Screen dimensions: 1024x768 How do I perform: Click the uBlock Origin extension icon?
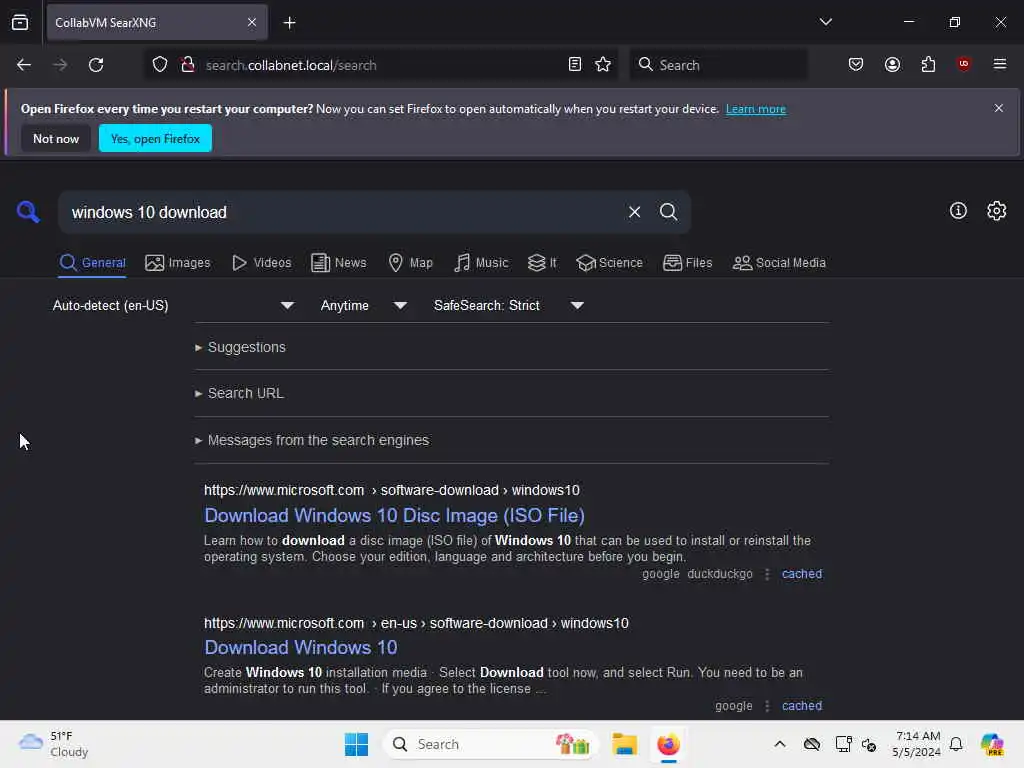(x=964, y=64)
